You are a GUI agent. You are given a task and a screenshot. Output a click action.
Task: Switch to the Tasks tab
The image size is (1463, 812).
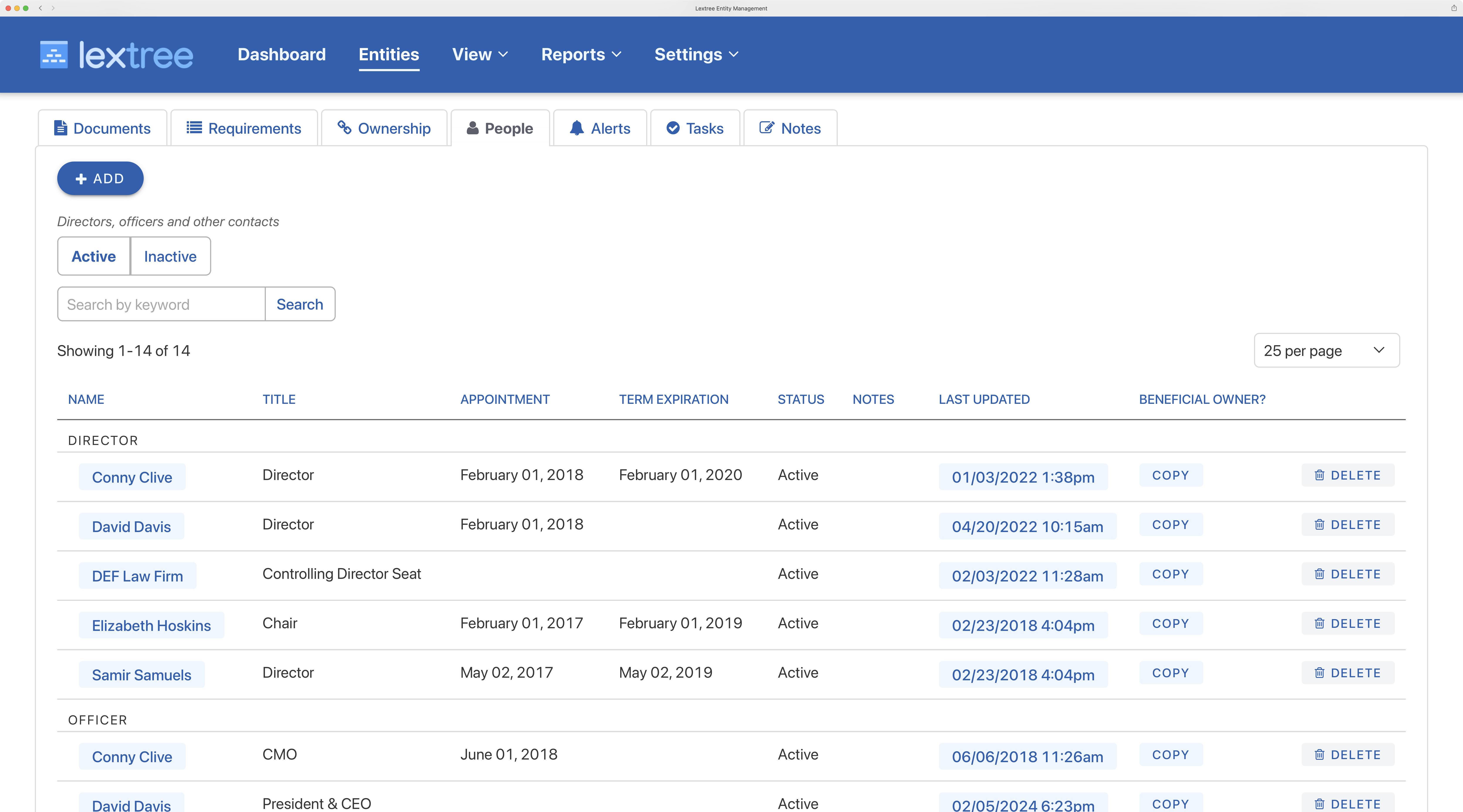pos(695,128)
